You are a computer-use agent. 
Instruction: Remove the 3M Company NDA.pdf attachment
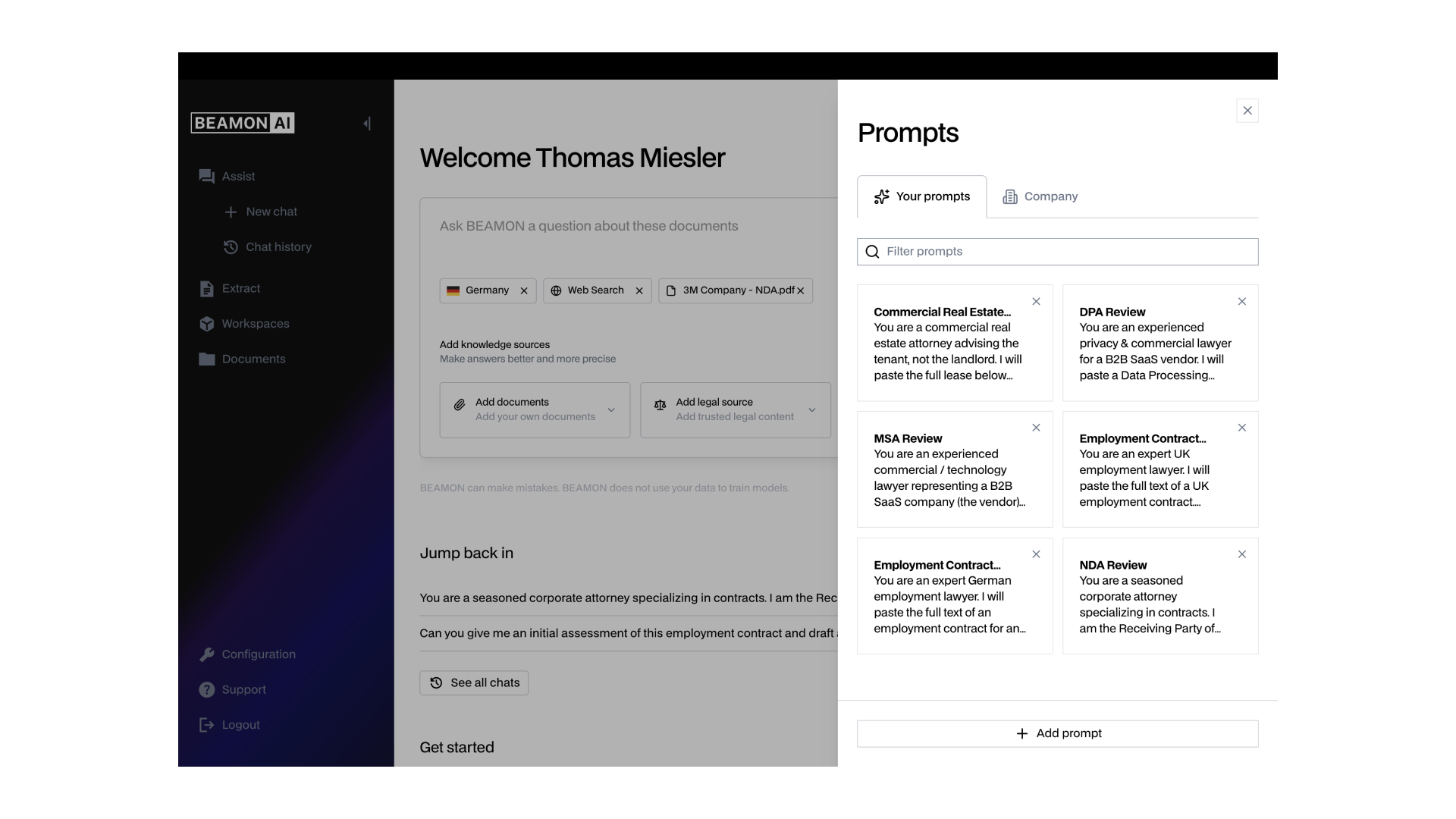point(801,290)
